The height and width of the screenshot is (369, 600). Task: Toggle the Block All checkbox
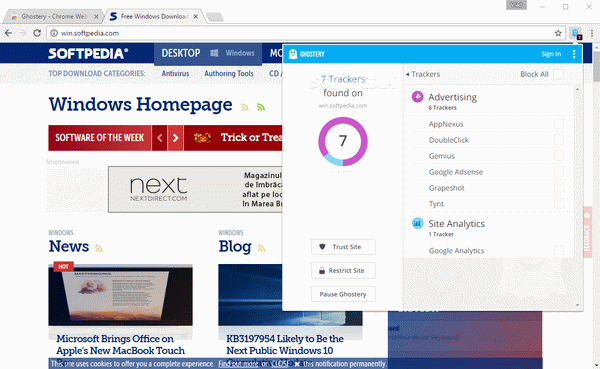pos(558,74)
